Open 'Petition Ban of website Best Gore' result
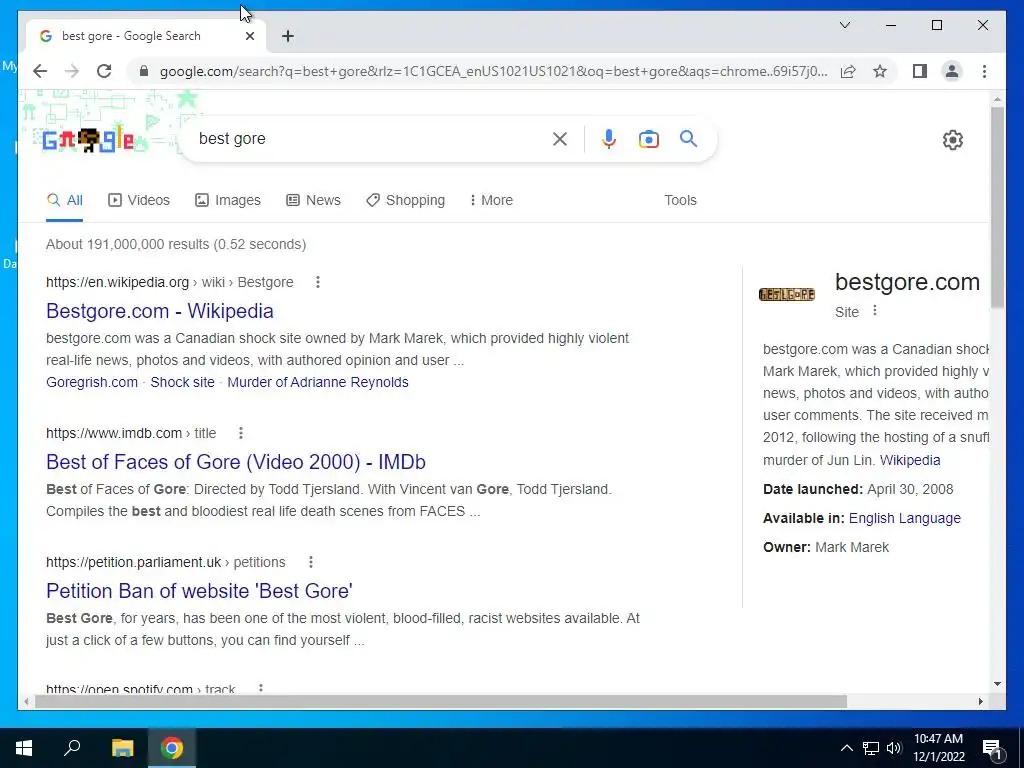This screenshot has height=768, width=1024. (x=199, y=590)
